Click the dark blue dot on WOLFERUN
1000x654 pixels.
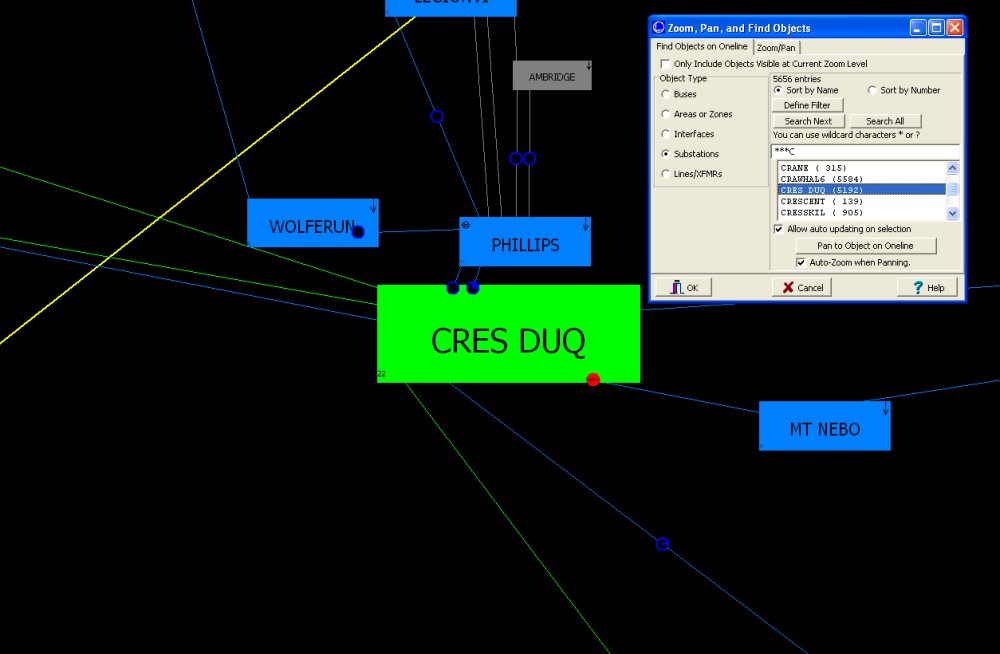point(358,232)
